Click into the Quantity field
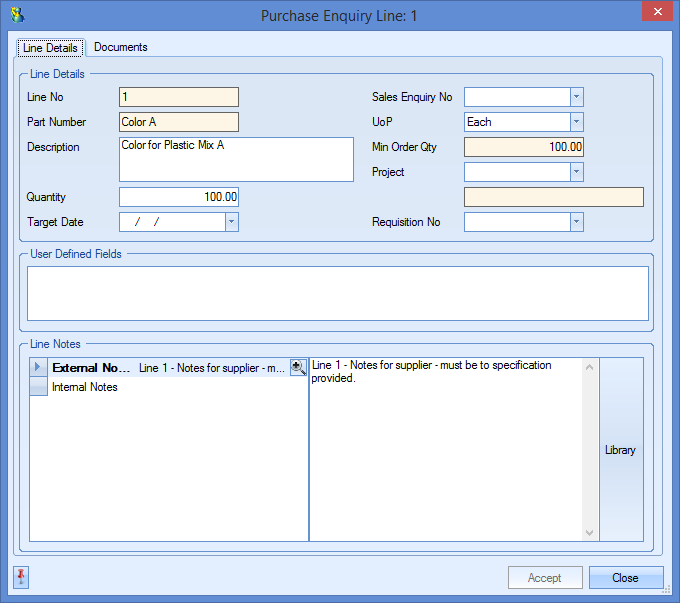The height and width of the screenshot is (603, 680). point(178,197)
